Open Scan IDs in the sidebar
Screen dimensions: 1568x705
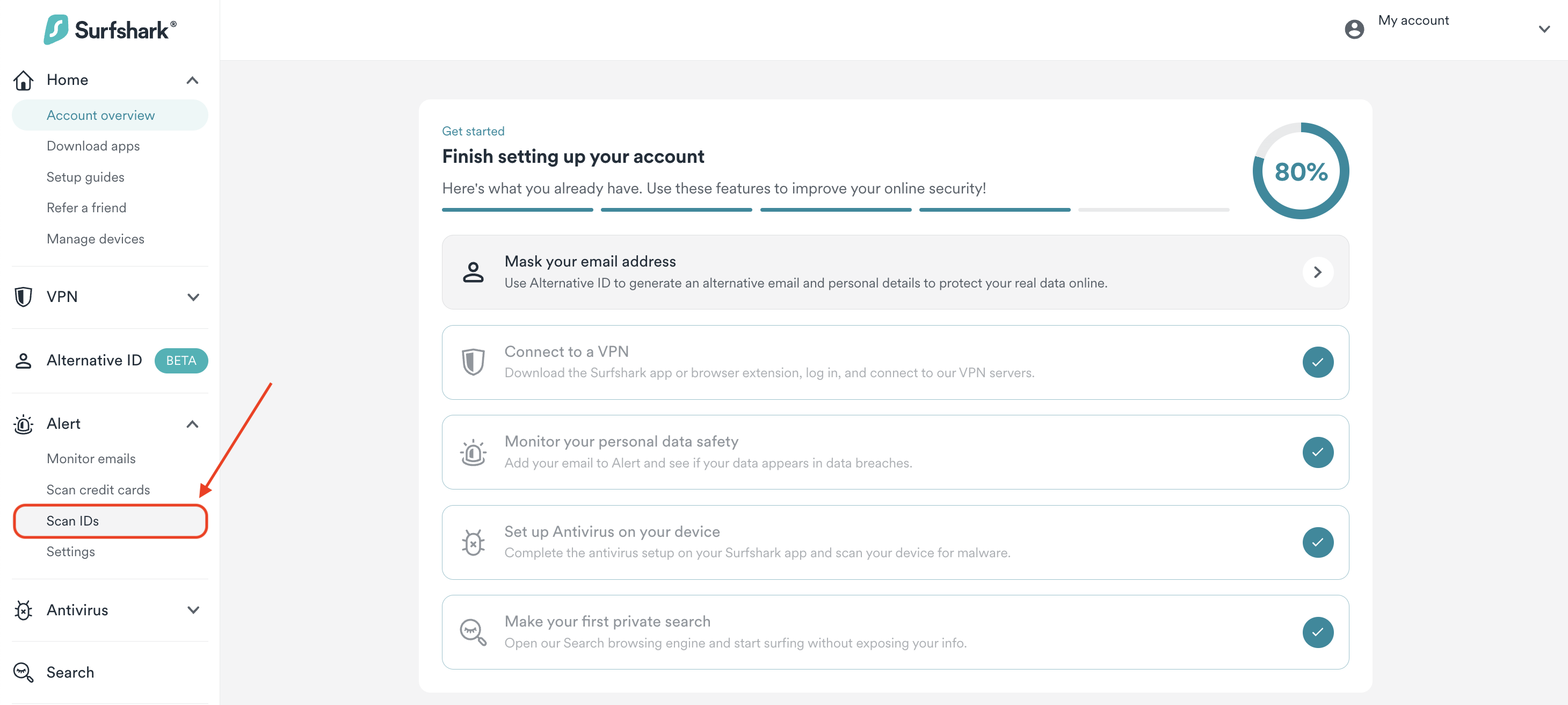(72, 521)
